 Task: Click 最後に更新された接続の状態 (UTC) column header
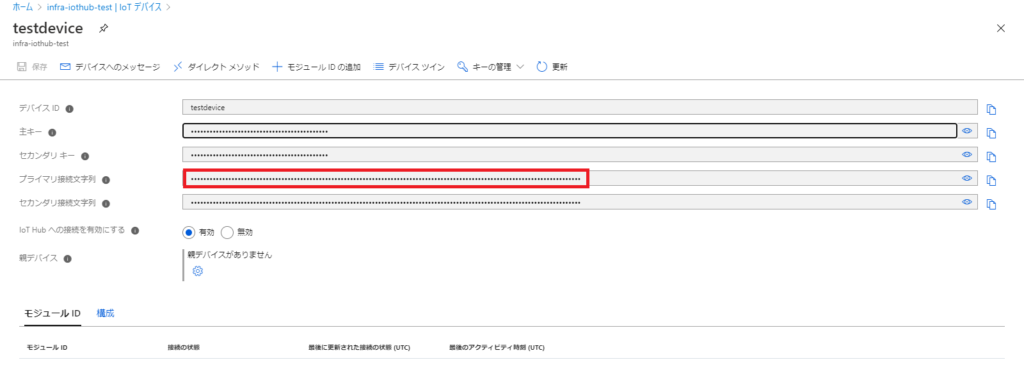[359, 347]
